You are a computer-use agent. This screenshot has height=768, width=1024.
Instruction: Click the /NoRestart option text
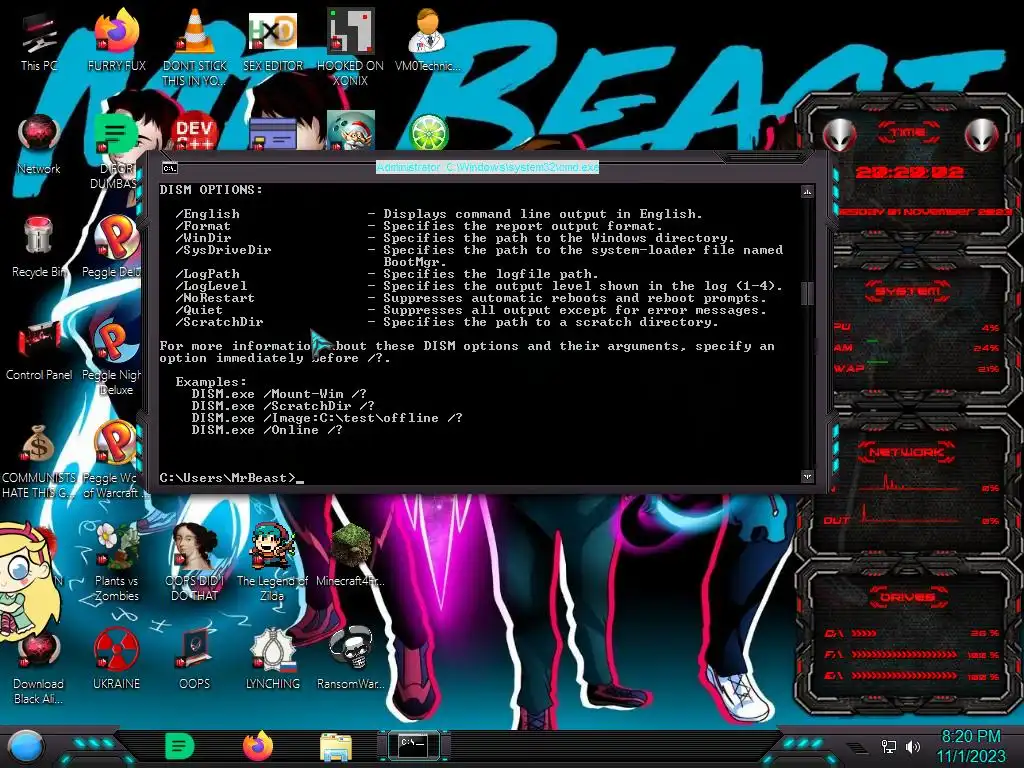(216, 298)
